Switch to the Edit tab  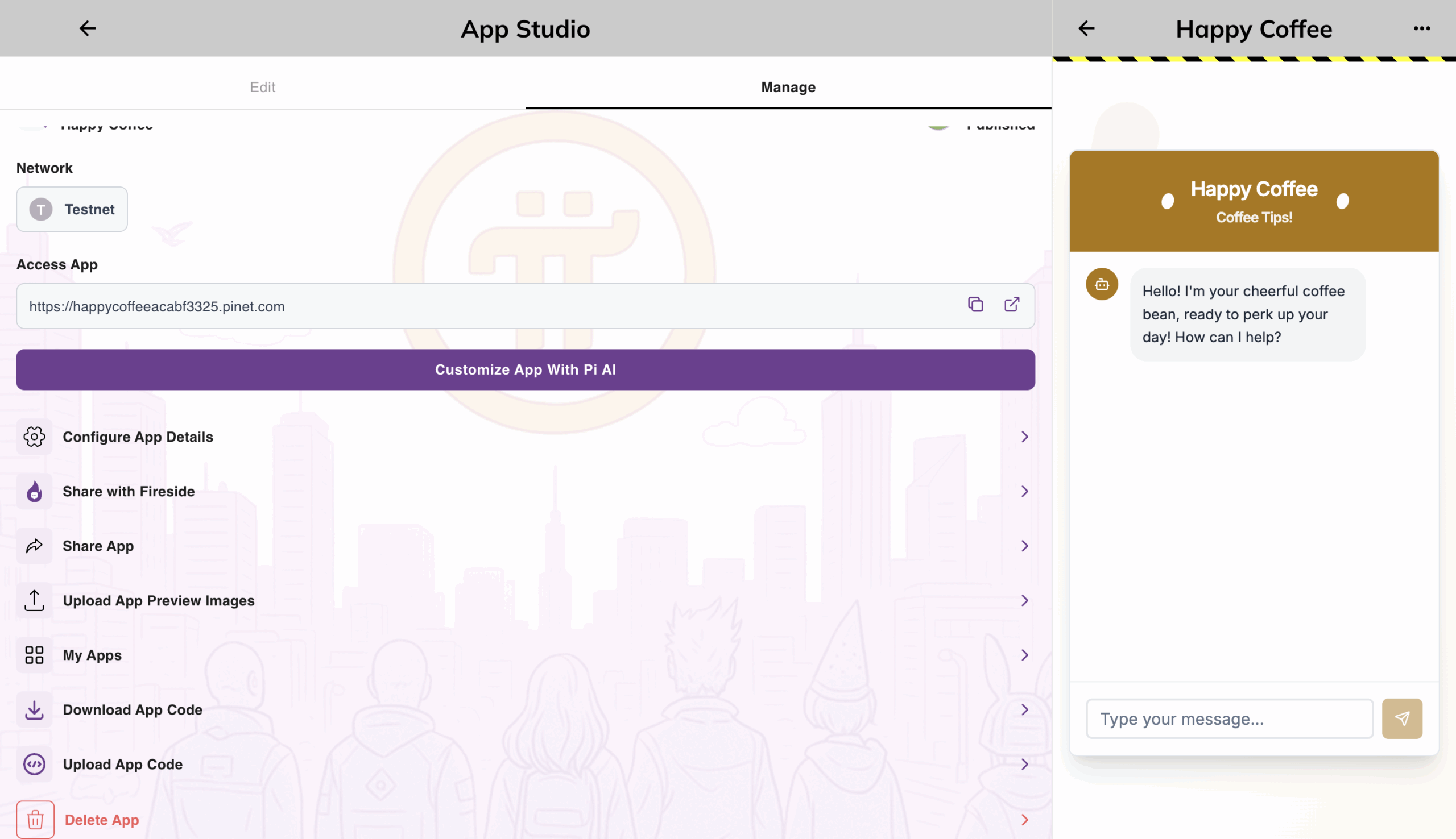(x=263, y=87)
